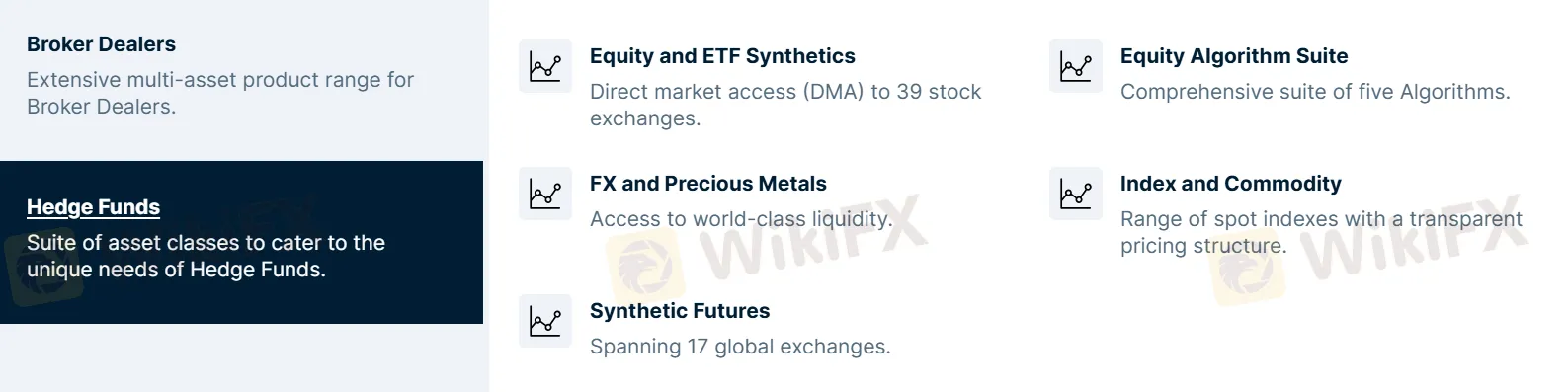
Task: Click the Hedge Funds underlined title link
Action: click(x=93, y=207)
